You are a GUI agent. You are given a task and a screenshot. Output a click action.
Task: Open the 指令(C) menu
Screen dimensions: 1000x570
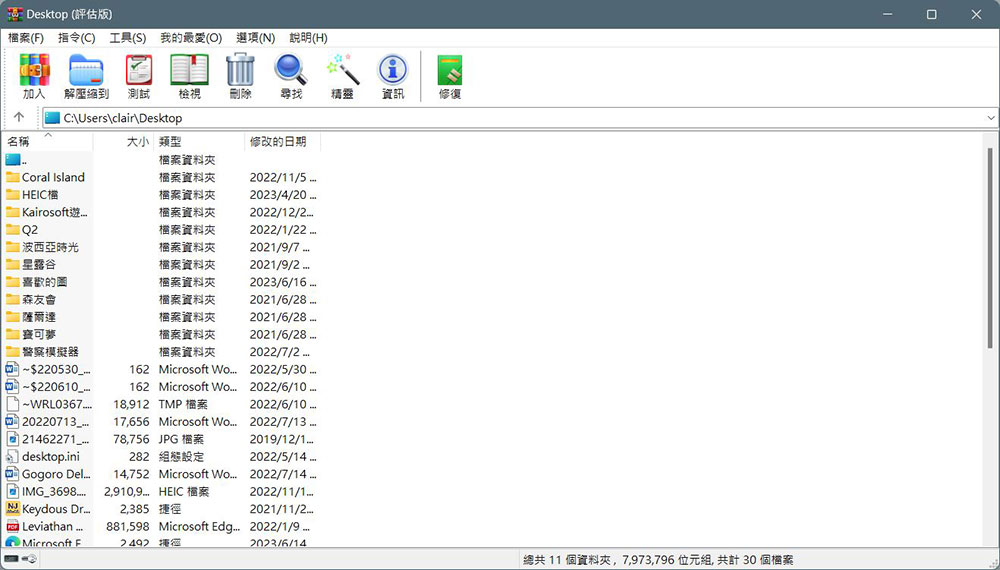pos(77,38)
